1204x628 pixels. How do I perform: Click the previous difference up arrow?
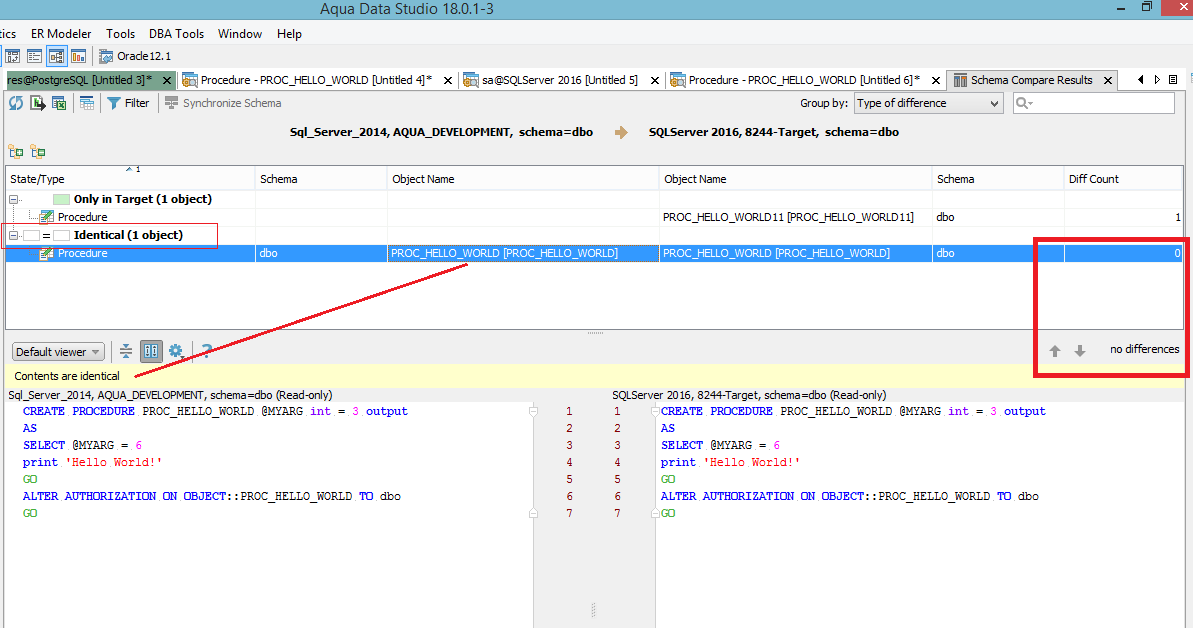pyautogui.click(x=1054, y=351)
